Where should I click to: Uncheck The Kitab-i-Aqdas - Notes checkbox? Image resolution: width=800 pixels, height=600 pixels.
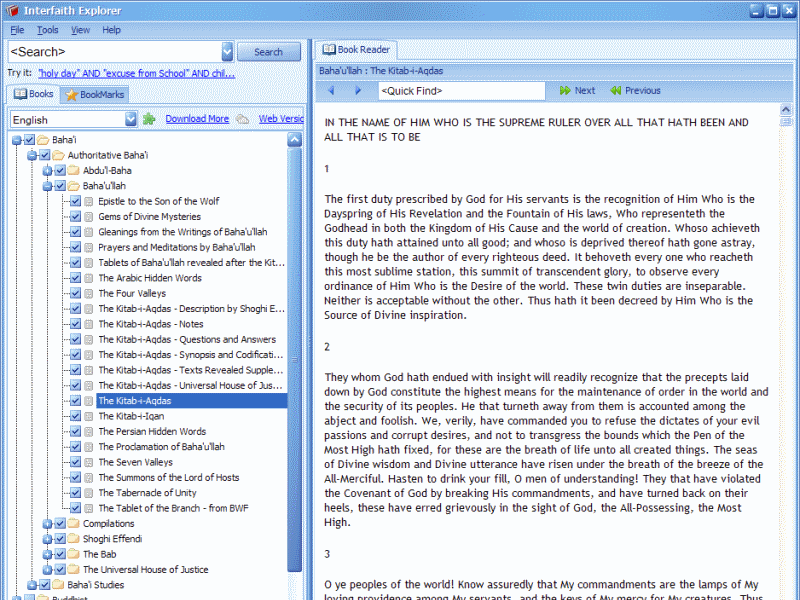(x=76, y=324)
